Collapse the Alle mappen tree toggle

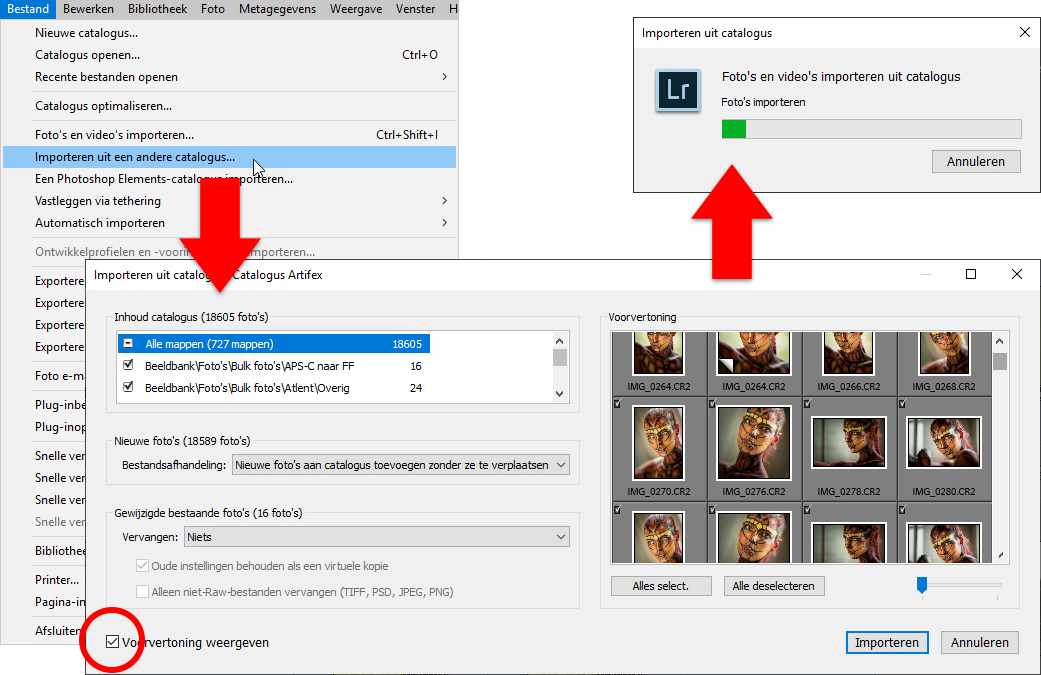pyautogui.click(x=128, y=344)
